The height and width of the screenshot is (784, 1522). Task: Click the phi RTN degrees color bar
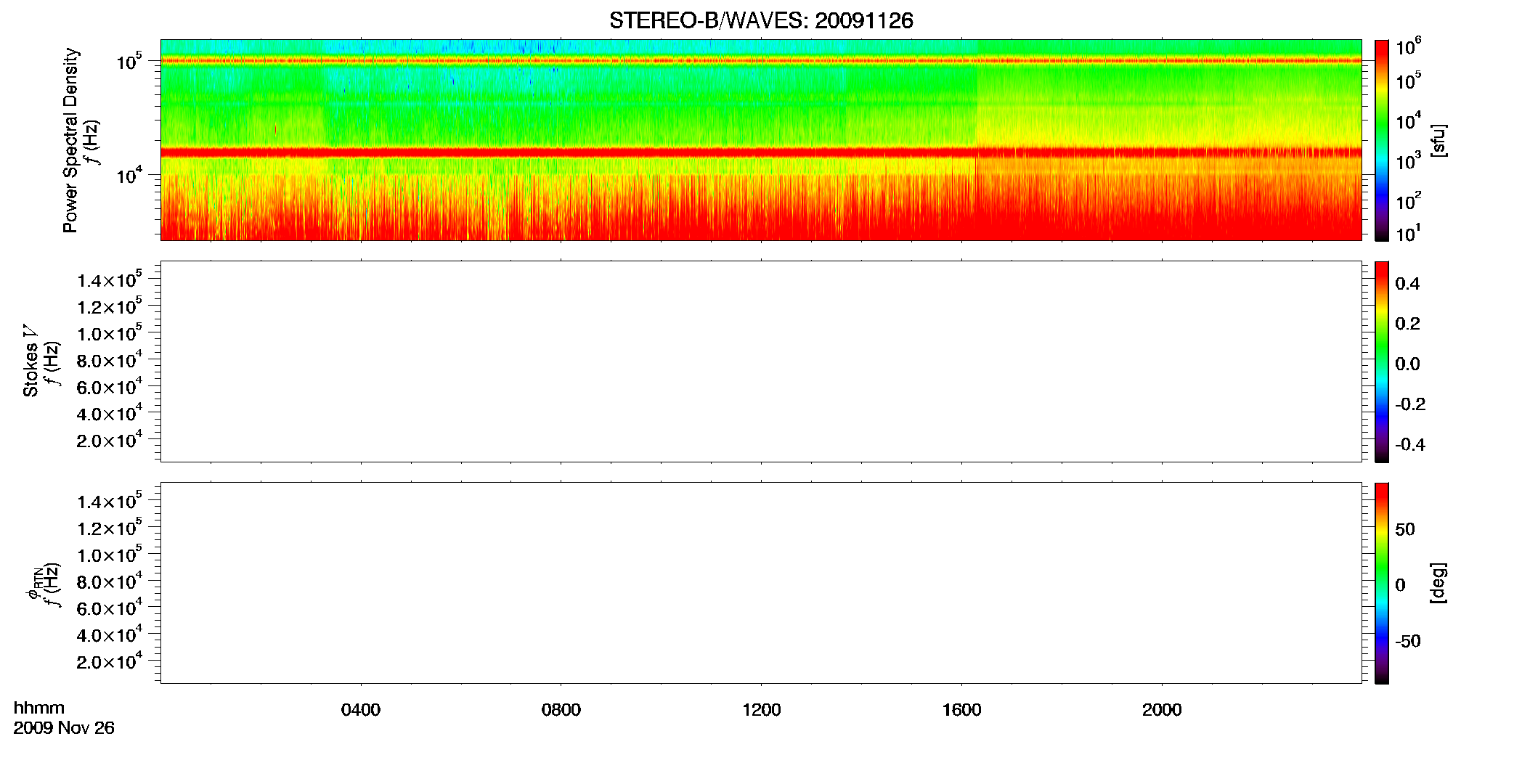pyautogui.click(x=1382, y=583)
